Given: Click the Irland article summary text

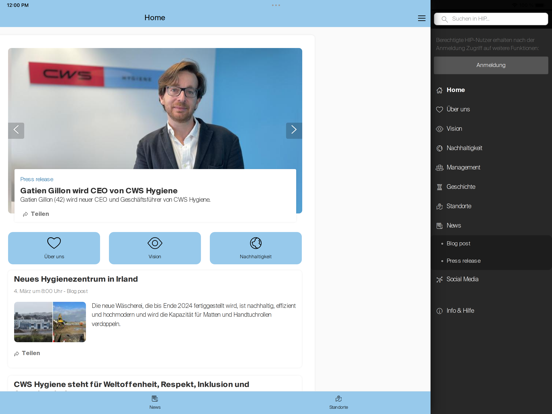Looking at the screenshot, I should click(194, 315).
